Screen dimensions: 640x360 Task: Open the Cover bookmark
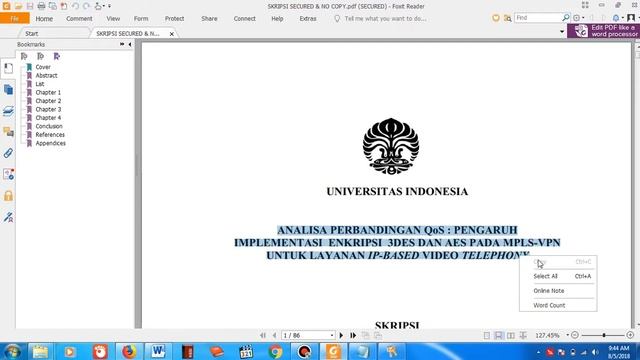point(43,67)
